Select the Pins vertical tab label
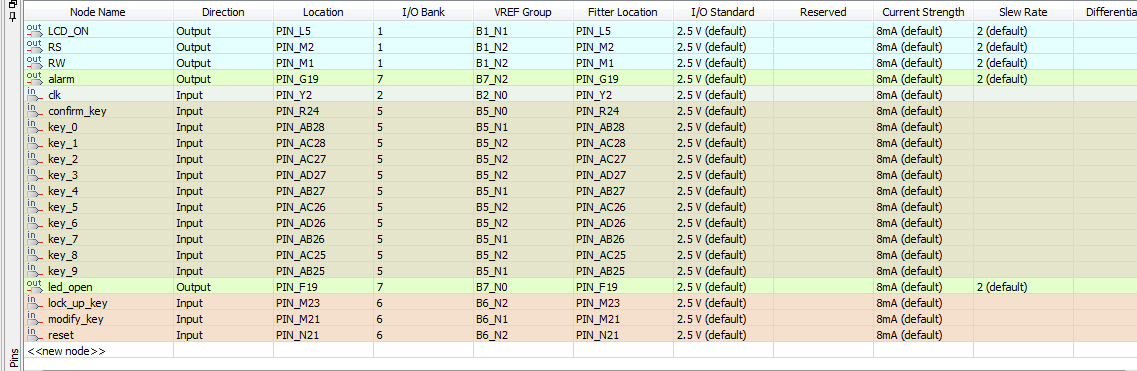The image size is (1137, 371). click(13, 357)
